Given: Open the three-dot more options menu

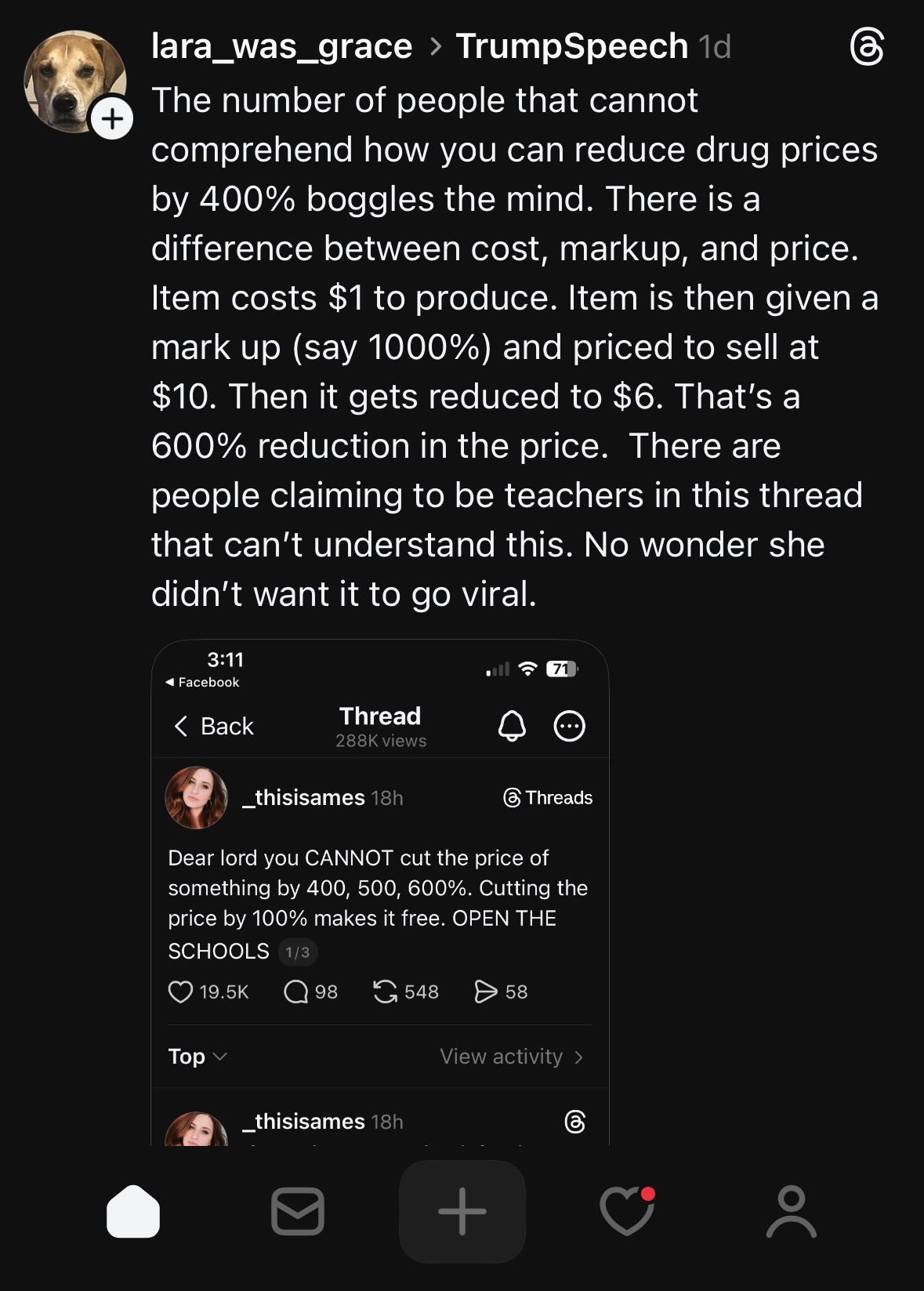Looking at the screenshot, I should (x=570, y=726).
